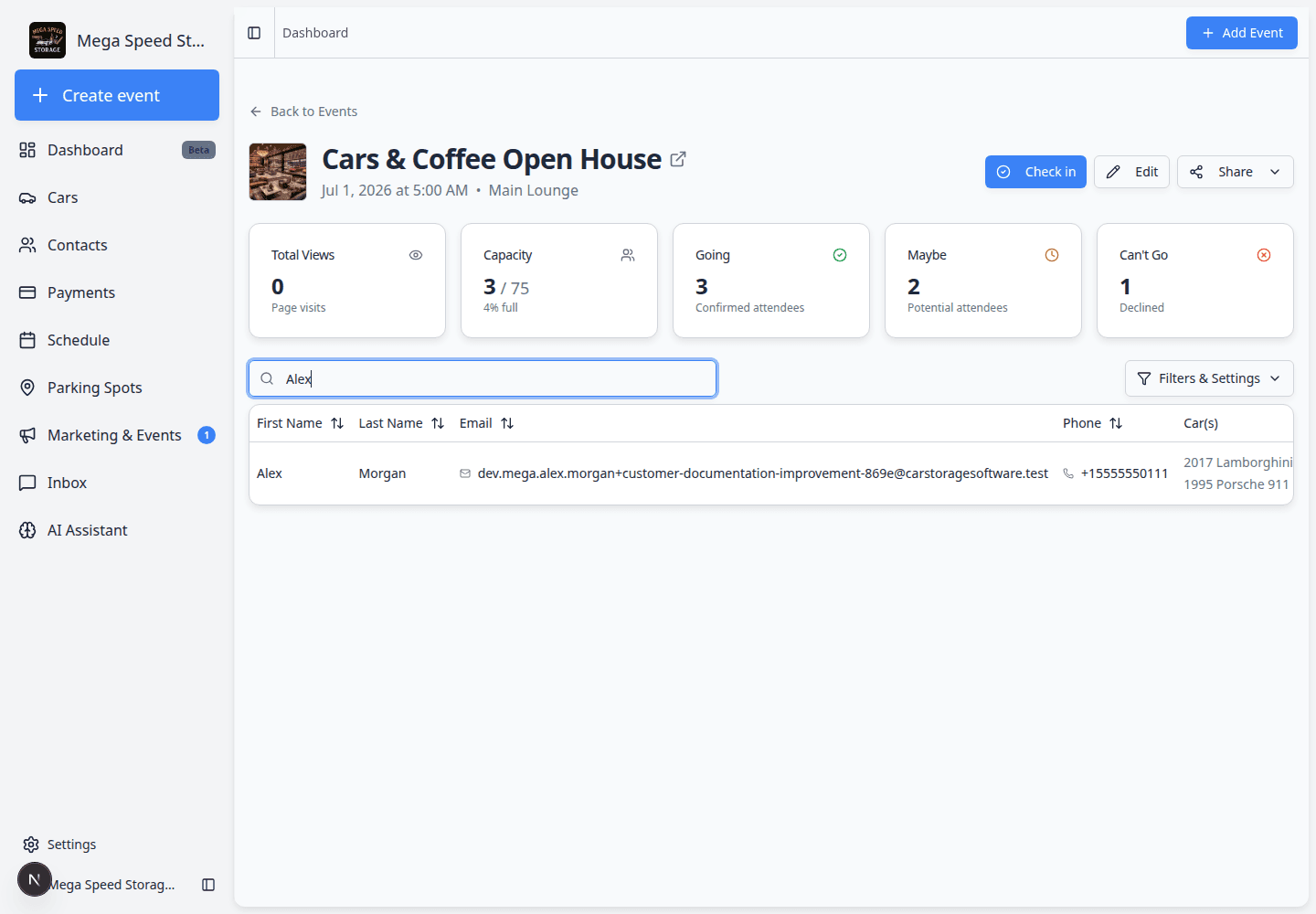Go back to Events link

(x=303, y=112)
